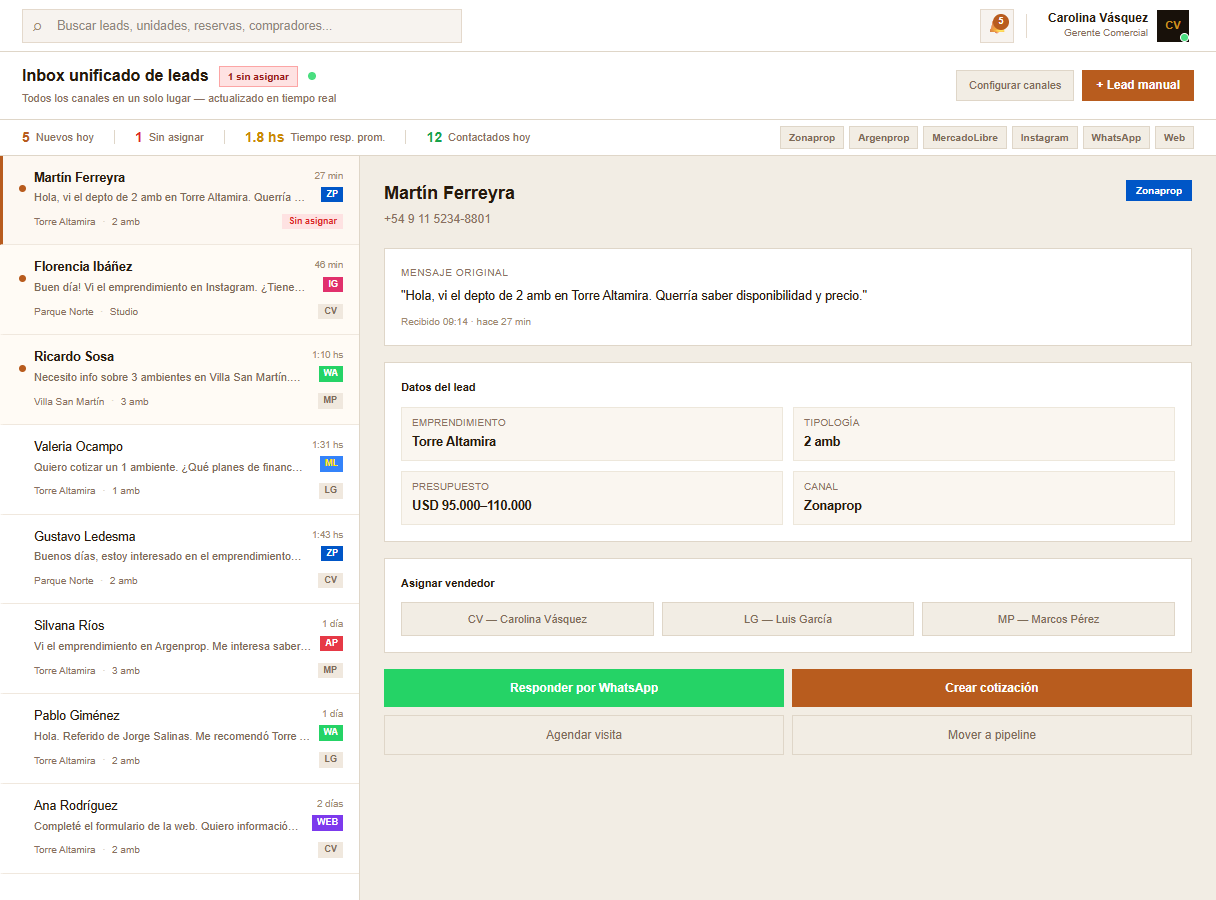Image resolution: width=1216 pixels, height=900 pixels.
Task: Click the MP vendor badge on Ricardo Sosa's lead
Action: click(331, 400)
